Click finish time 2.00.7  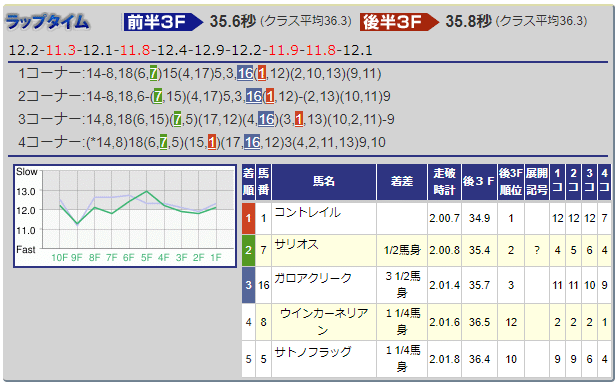[444, 218]
